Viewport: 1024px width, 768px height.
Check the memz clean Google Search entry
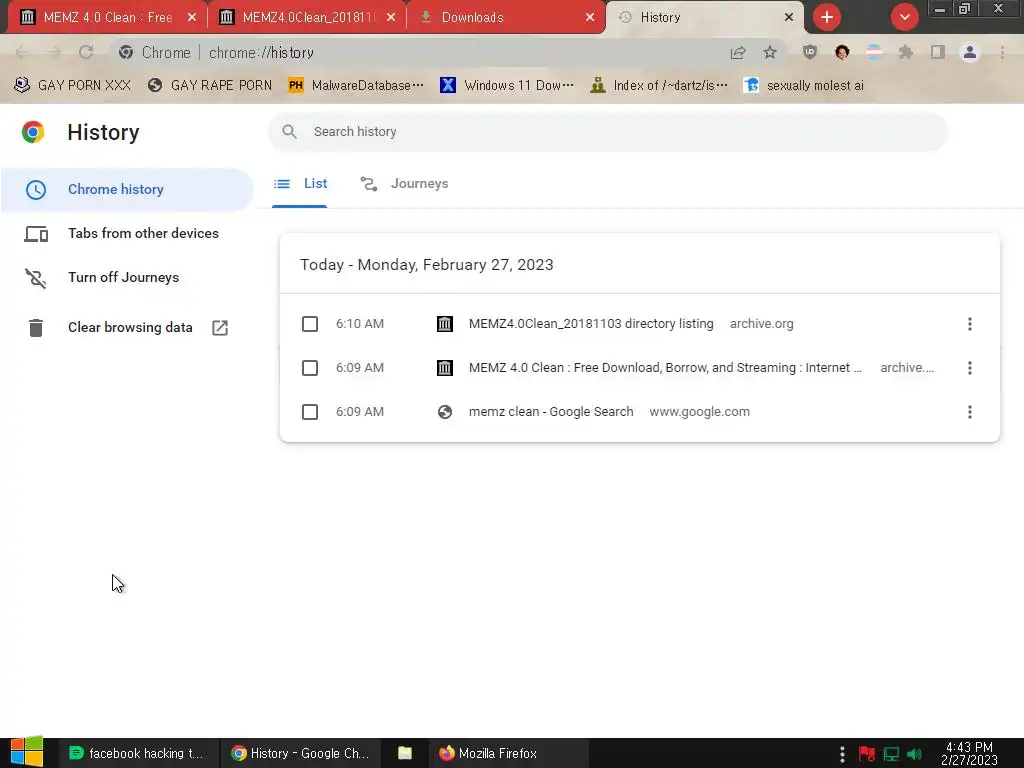[x=310, y=412]
